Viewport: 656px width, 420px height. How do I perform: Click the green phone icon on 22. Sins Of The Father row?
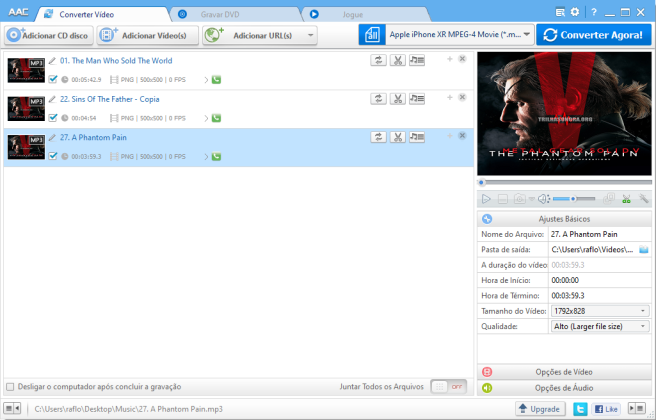pos(216,118)
